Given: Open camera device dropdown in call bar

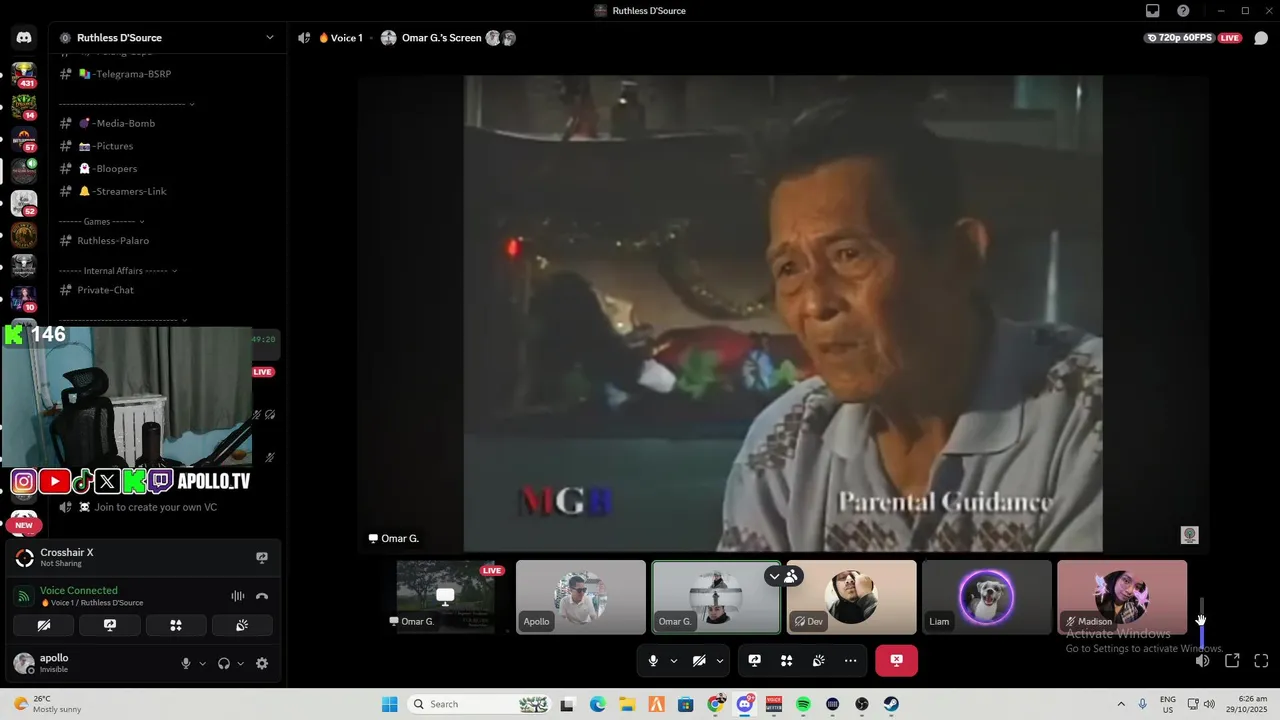Looking at the screenshot, I should 720,660.
